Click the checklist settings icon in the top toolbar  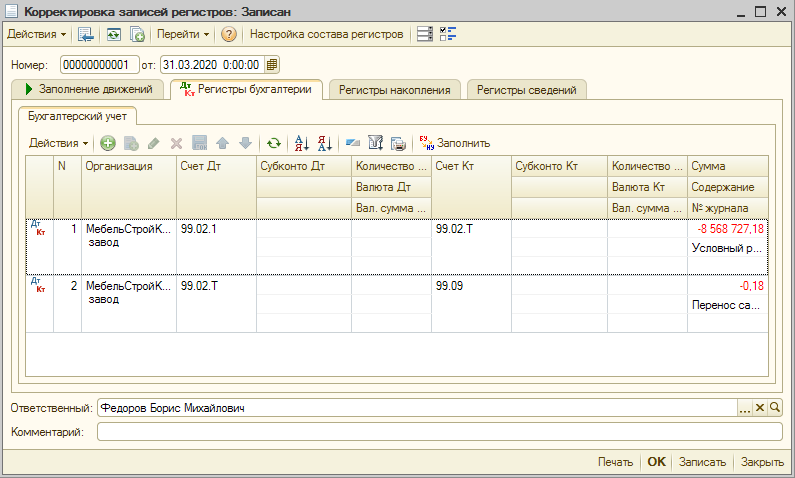pyautogui.click(x=448, y=34)
